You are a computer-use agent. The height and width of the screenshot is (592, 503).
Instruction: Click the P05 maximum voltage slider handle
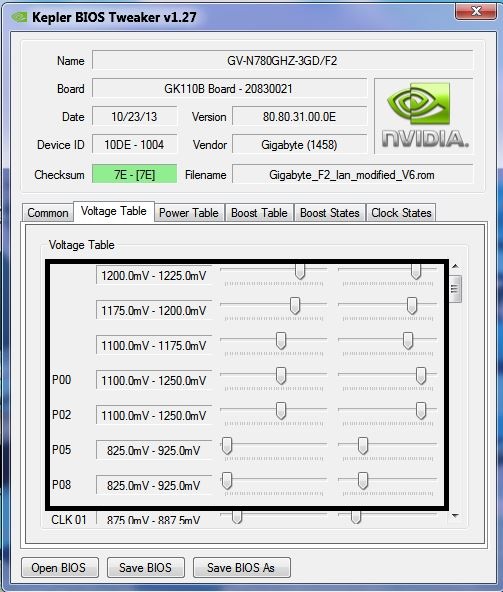[x=363, y=446]
